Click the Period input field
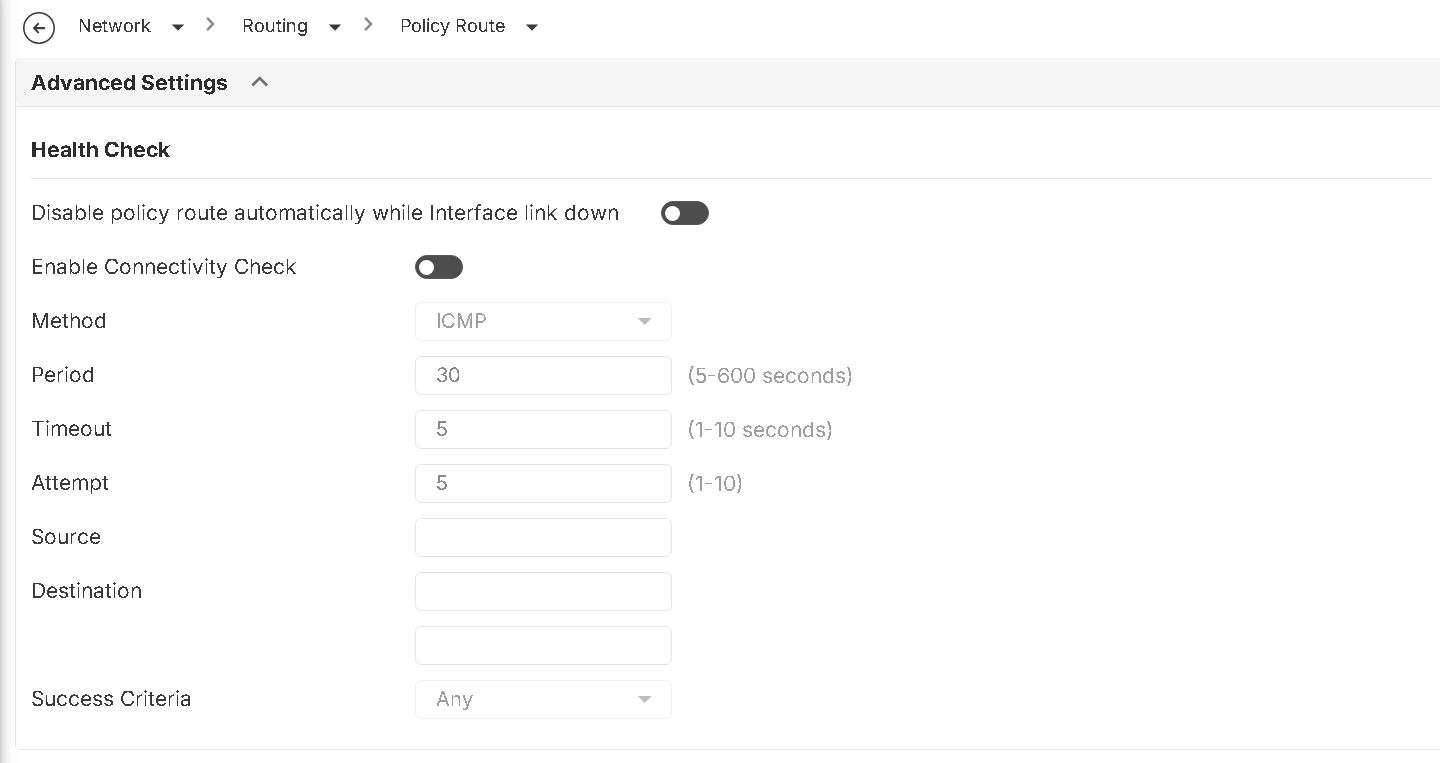 click(543, 375)
